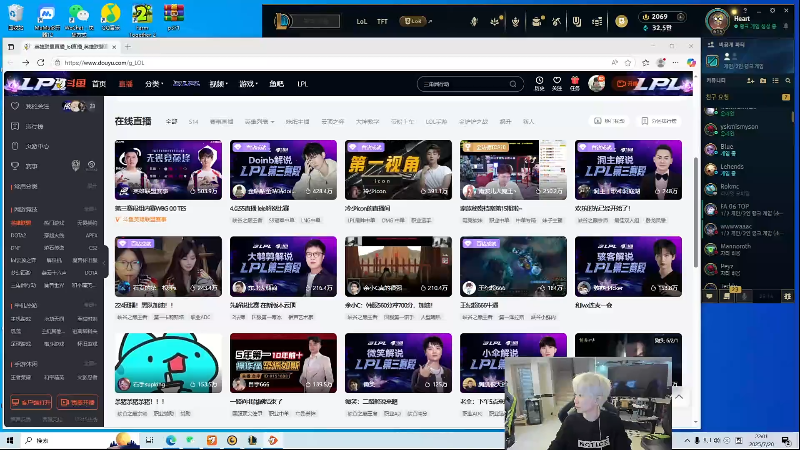Image resolution: width=800 pixels, height=450 pixels.
Task: Open the user avatar in Douyu header
Action: (x=596, y=83)
